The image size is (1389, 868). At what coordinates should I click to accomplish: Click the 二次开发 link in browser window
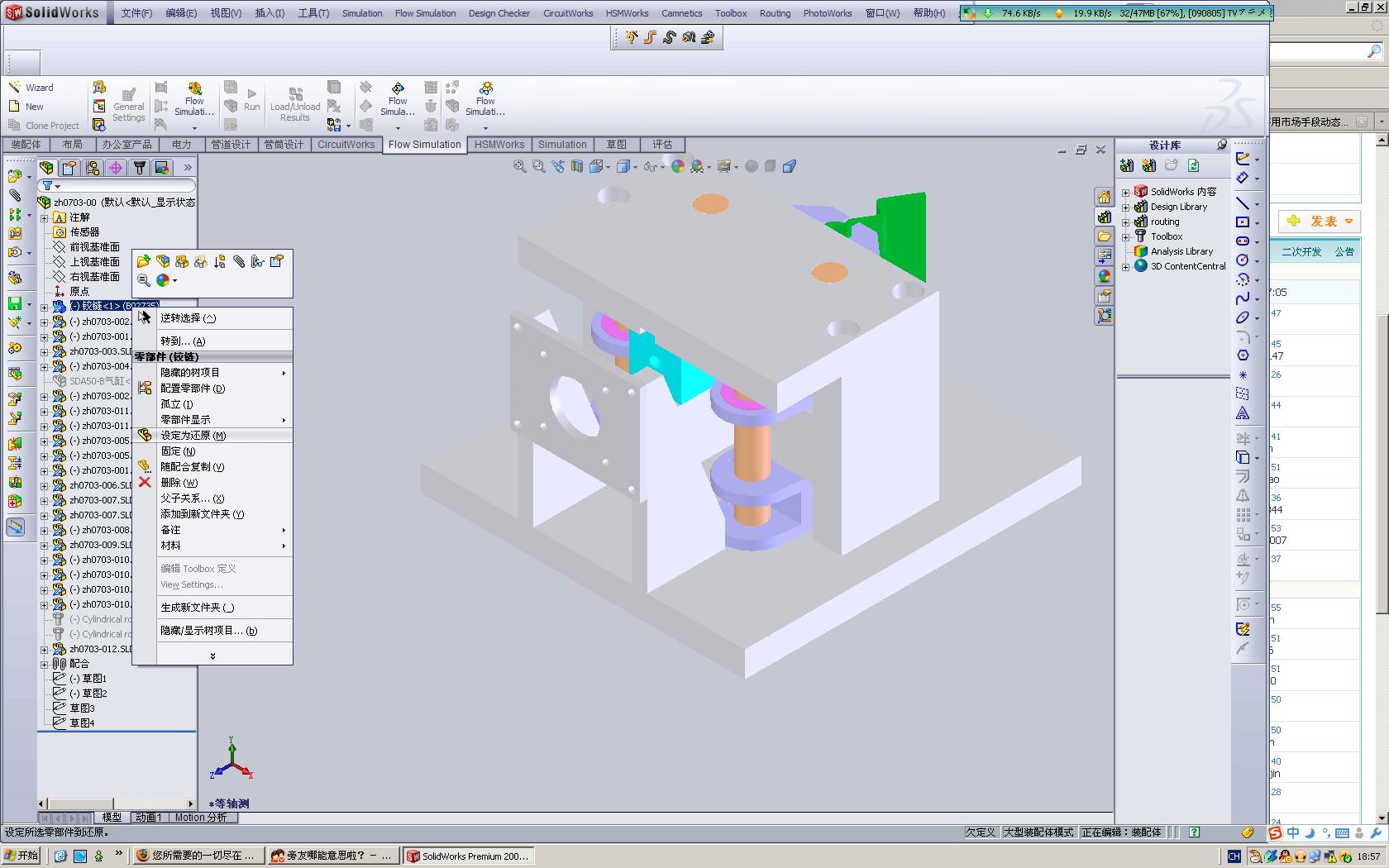pyautogui.click(x=1301, y=251)
